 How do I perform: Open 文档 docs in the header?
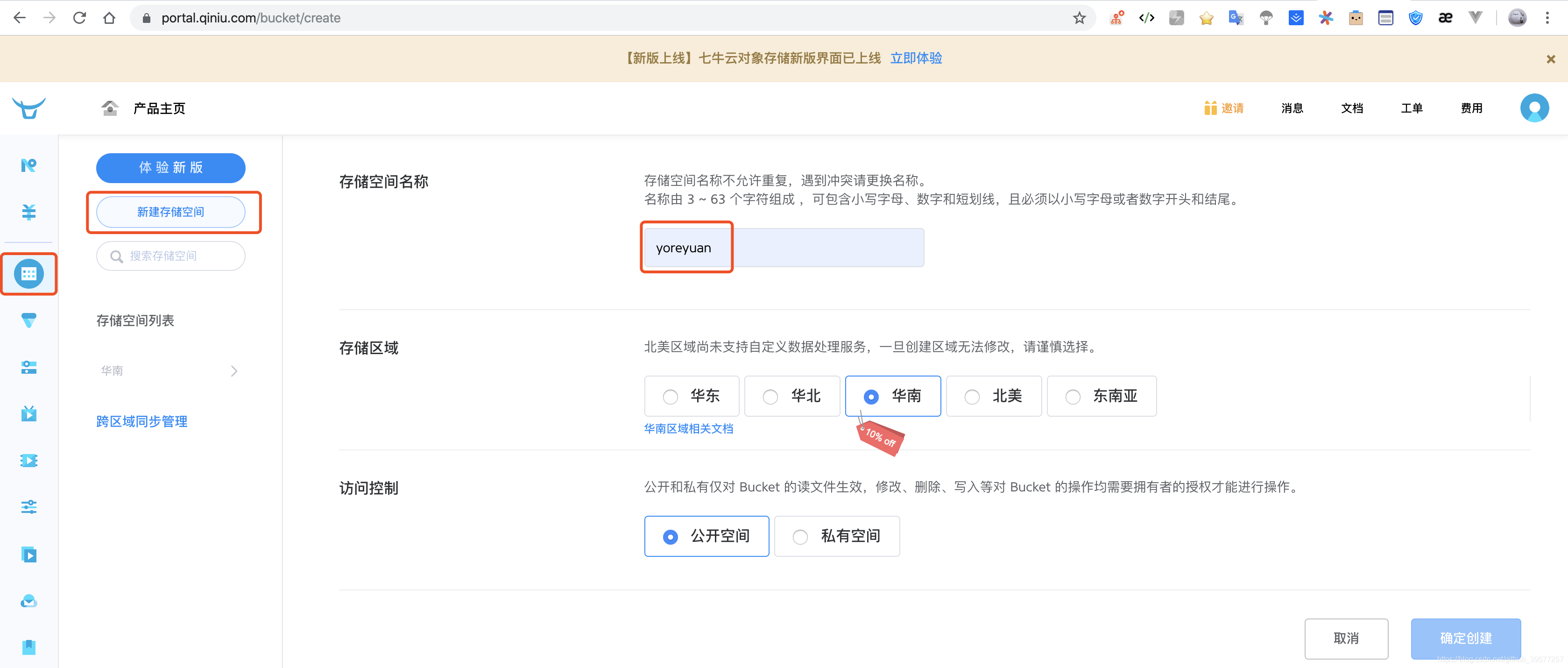(x=1351, y=108)
